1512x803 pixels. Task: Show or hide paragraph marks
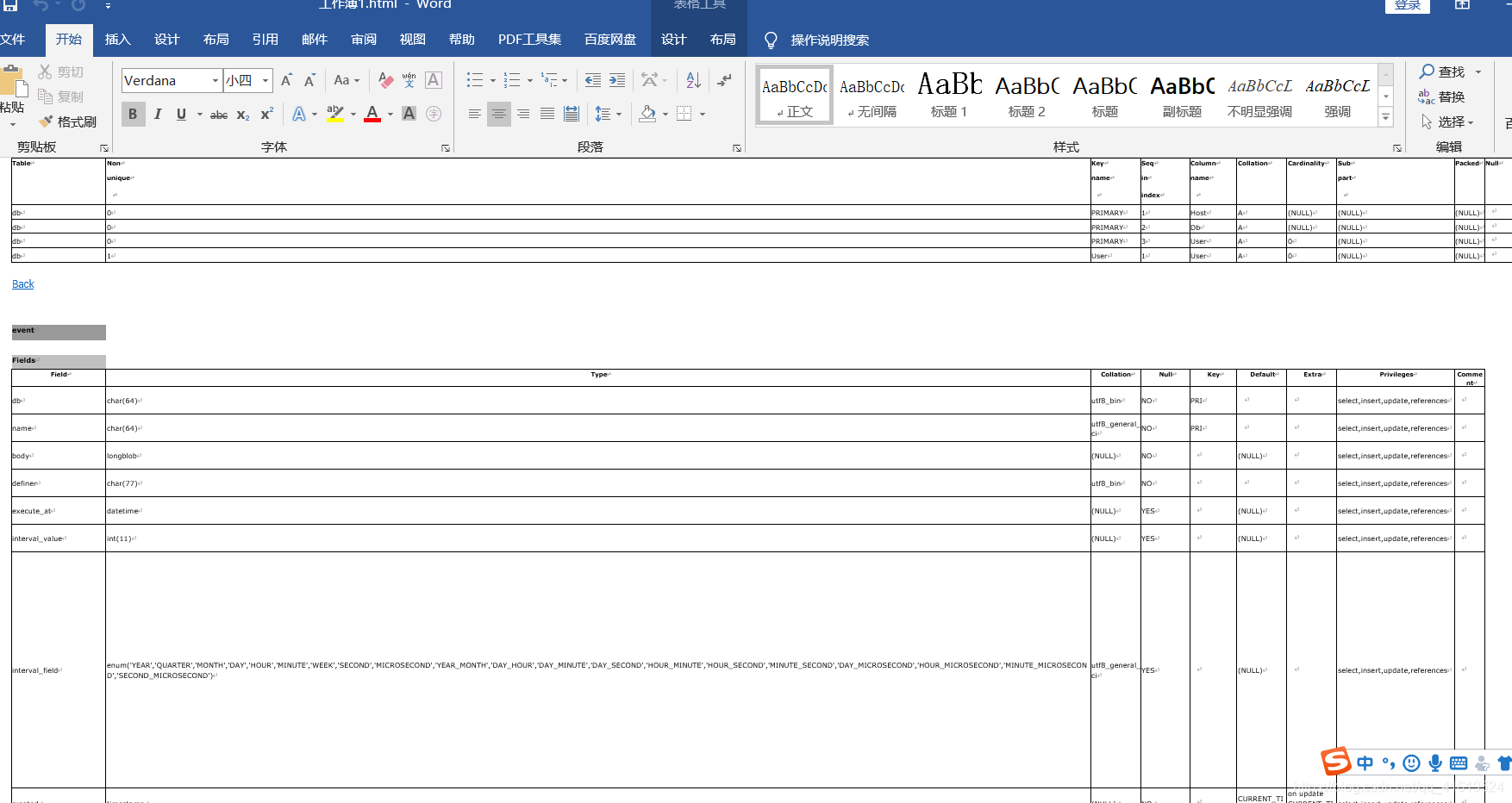tap(725, 80)
